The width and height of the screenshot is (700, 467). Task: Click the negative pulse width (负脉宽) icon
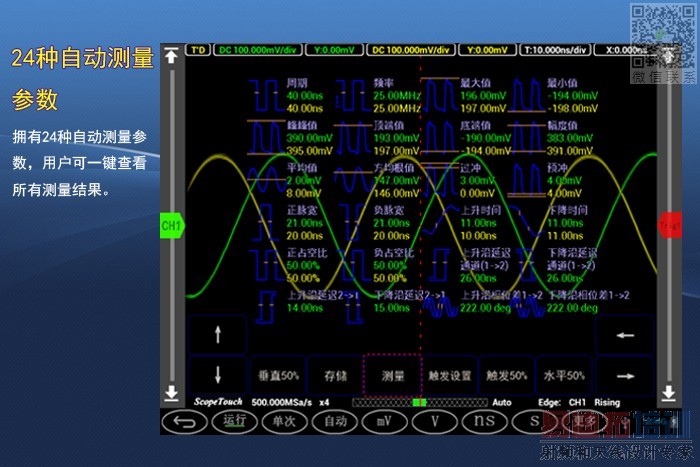tap(353, 222)
